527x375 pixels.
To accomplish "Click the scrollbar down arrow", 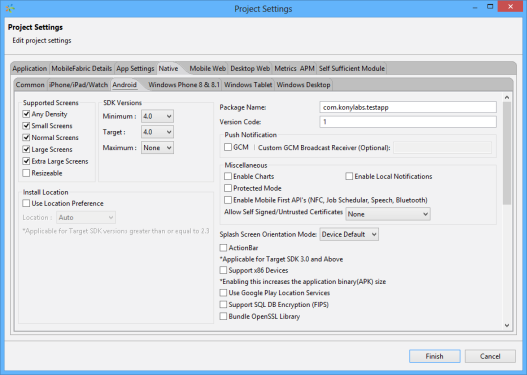I will pyautogui.click(x=507, y=325).
